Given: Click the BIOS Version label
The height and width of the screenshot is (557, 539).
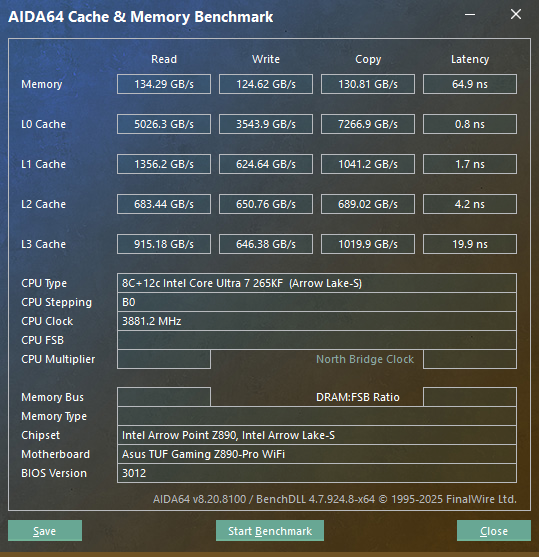Looking at the screenshot, I should click(x=54, y=474).
